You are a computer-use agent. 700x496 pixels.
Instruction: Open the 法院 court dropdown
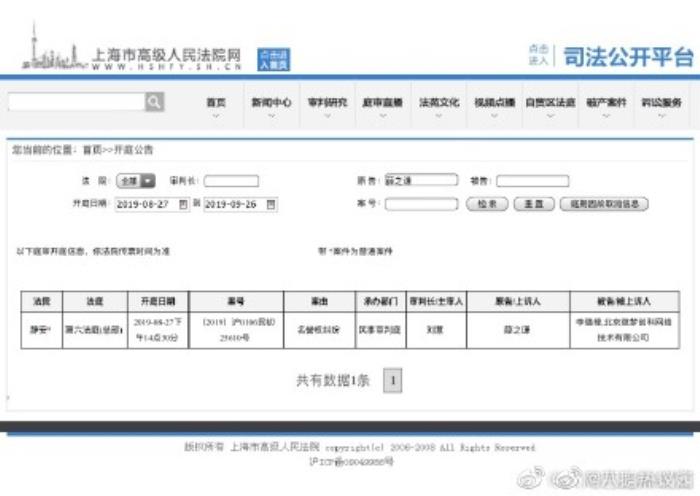136,181
